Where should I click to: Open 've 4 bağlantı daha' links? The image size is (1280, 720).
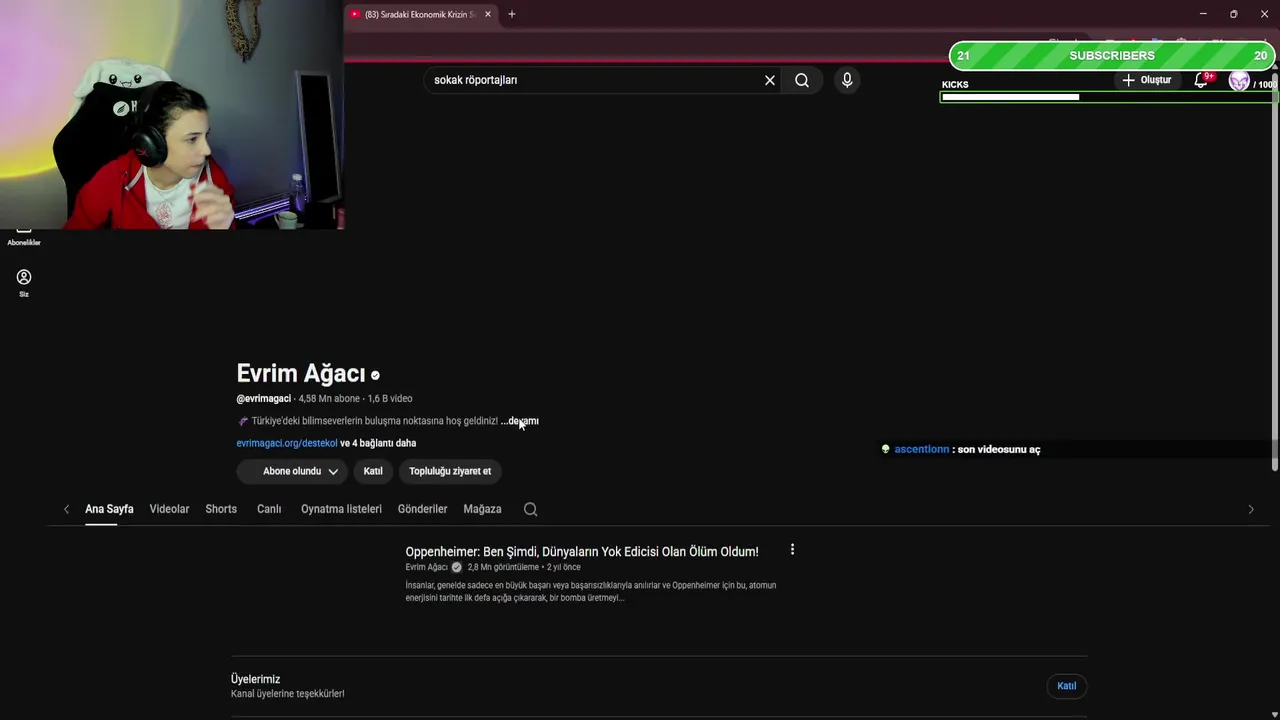coord(378,443)
